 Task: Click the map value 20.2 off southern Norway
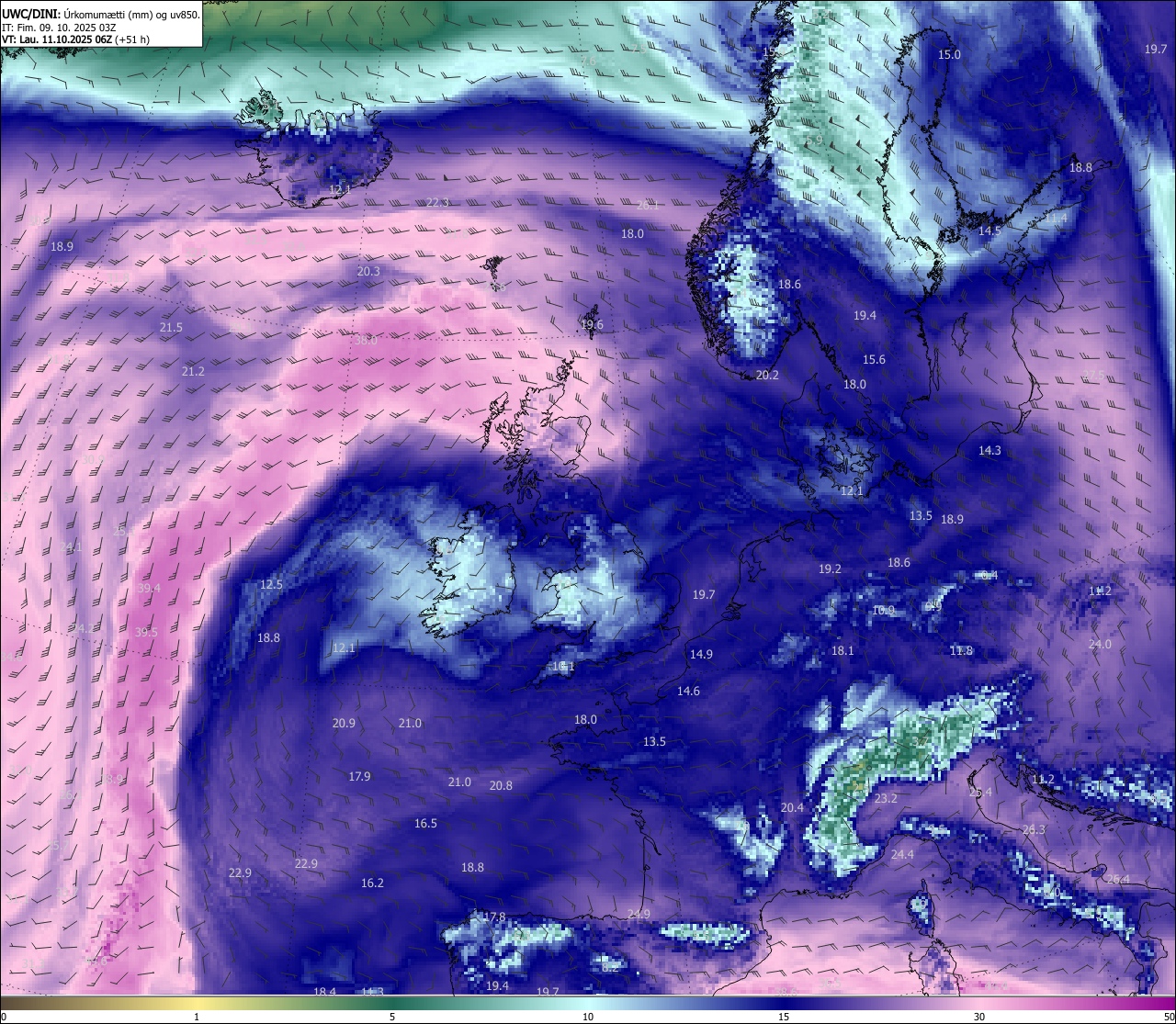767,376
